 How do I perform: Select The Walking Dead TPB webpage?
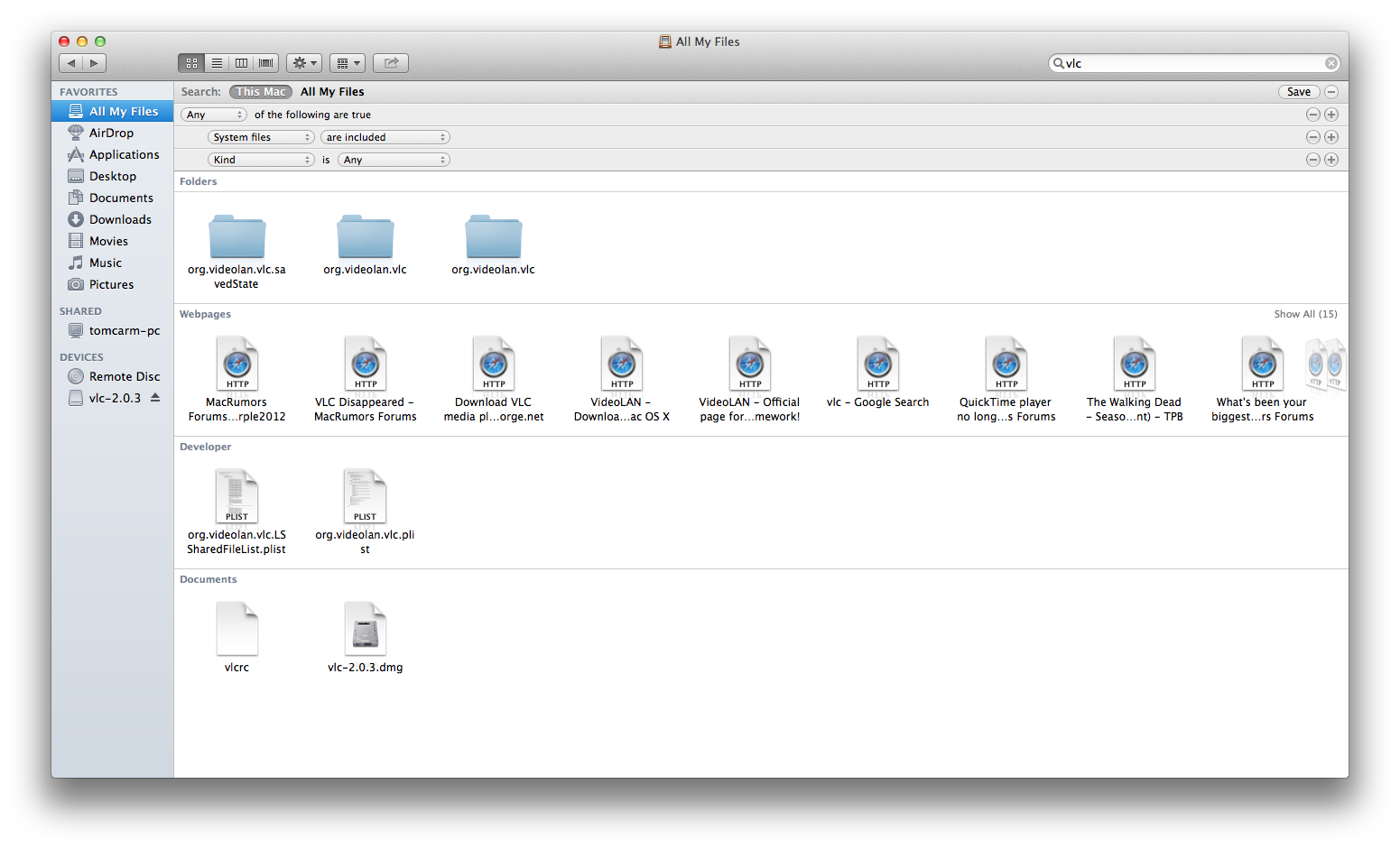(1135, 379)
